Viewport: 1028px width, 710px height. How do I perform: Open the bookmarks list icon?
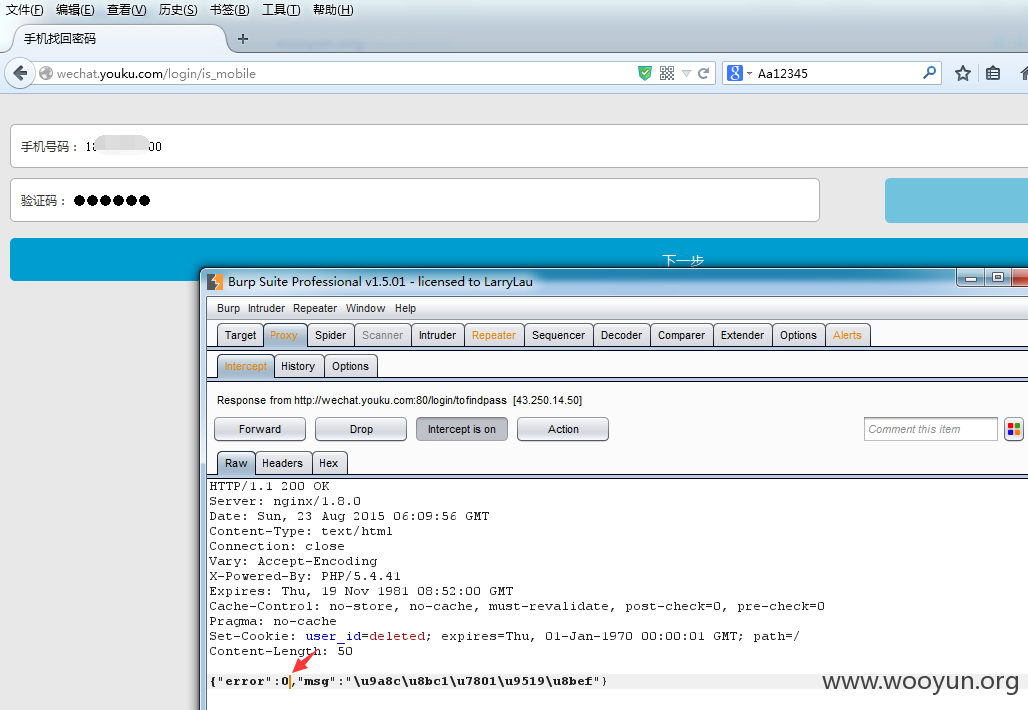point(993,73)
